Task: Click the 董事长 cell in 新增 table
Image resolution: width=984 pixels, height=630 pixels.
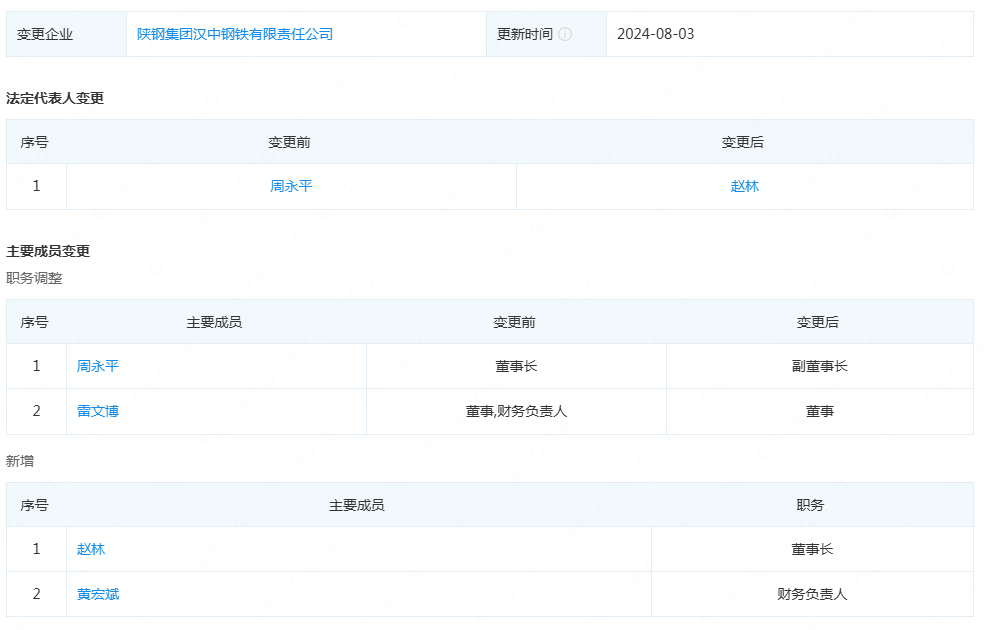Action: click(x=811, y=549)
